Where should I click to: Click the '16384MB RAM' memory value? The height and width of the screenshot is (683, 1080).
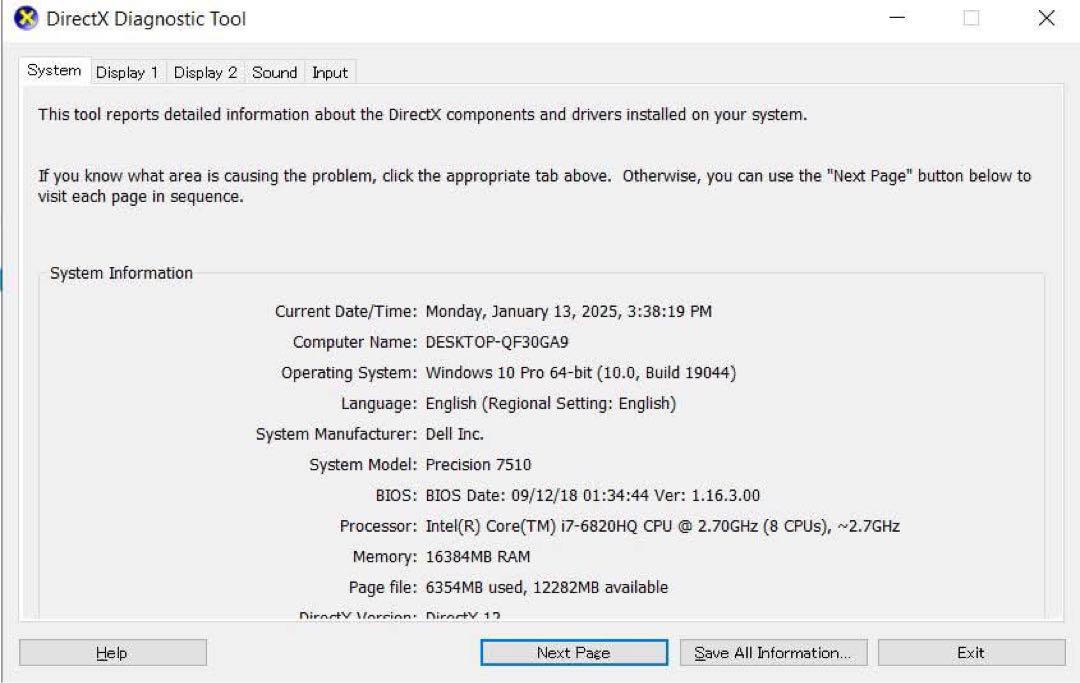[x=478, y=557]
